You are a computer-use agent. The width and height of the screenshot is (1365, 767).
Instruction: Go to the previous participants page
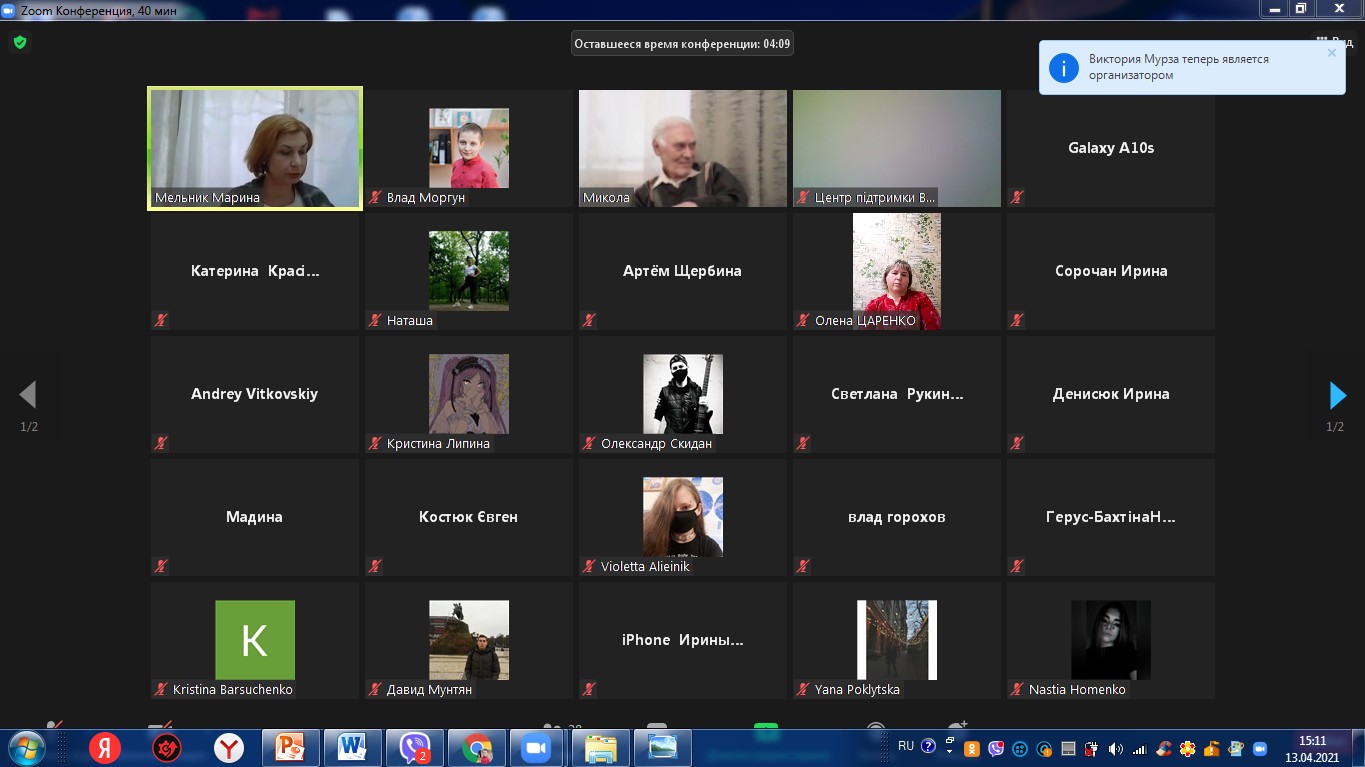pos(28,396)
